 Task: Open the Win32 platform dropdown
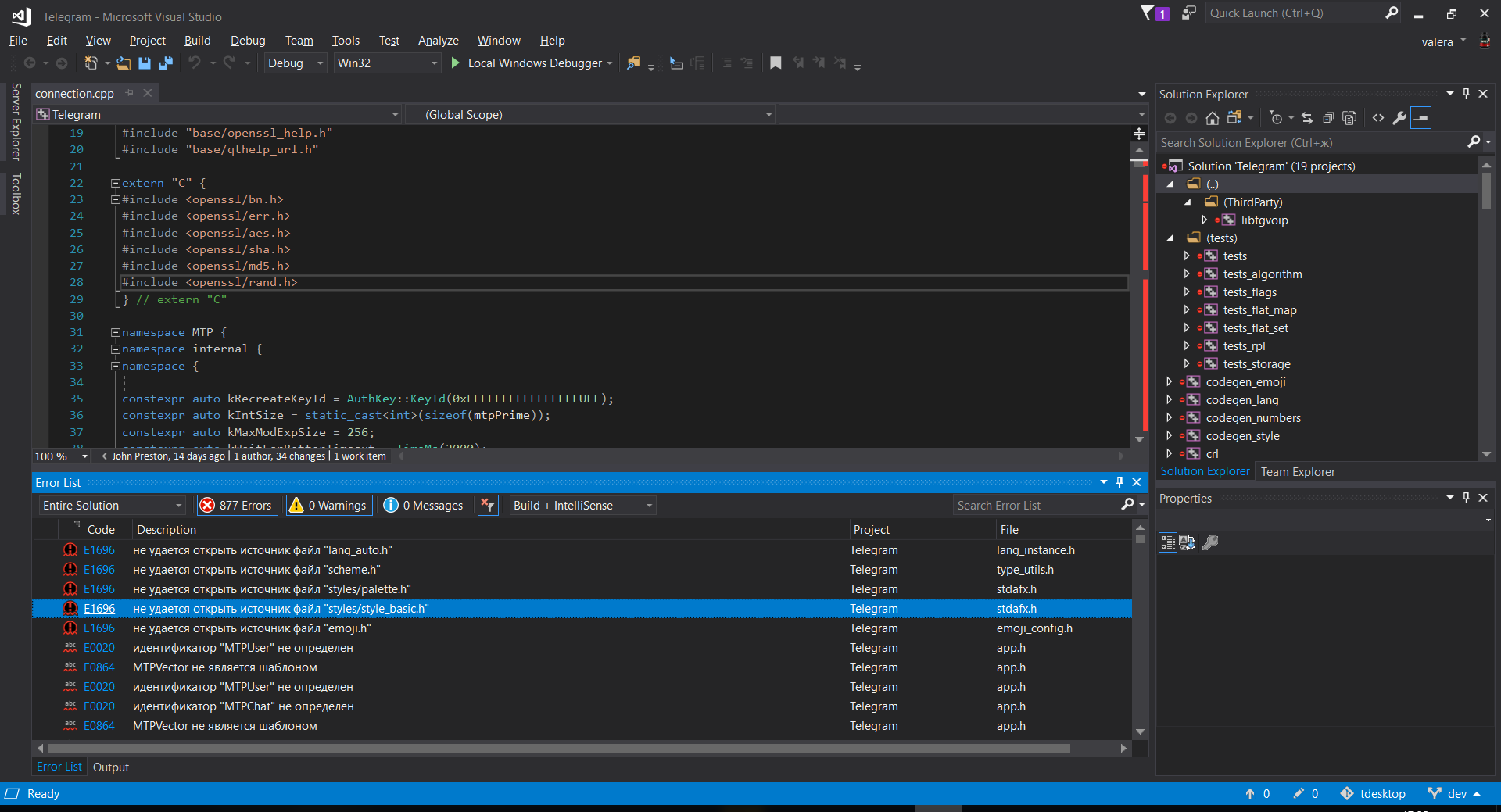[x=433, y=63]
